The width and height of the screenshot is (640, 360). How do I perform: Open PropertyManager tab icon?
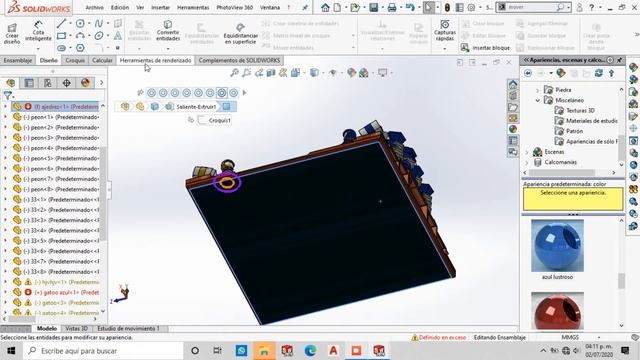pyautogui.click(x=29, y=83)
